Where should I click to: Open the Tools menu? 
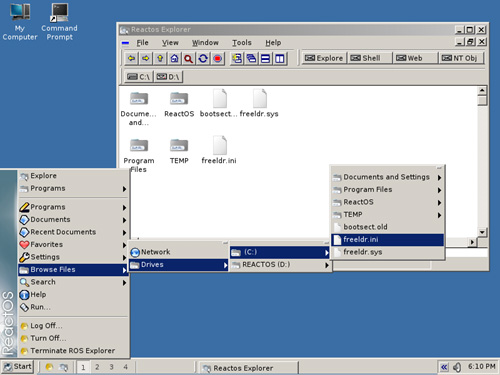[x=242, y=43]
